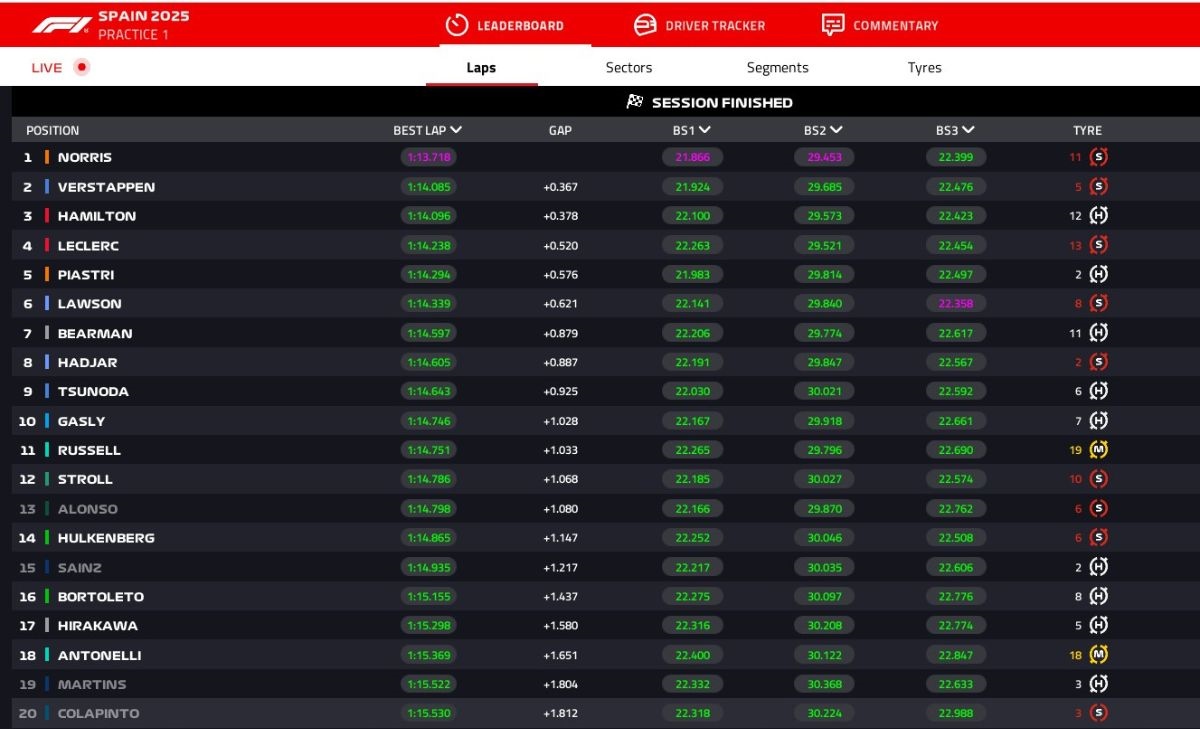Screen dimensions: 1200x729
Task: Open the Tyres tab
Action: pyautogui.click(x=924, y=68)
